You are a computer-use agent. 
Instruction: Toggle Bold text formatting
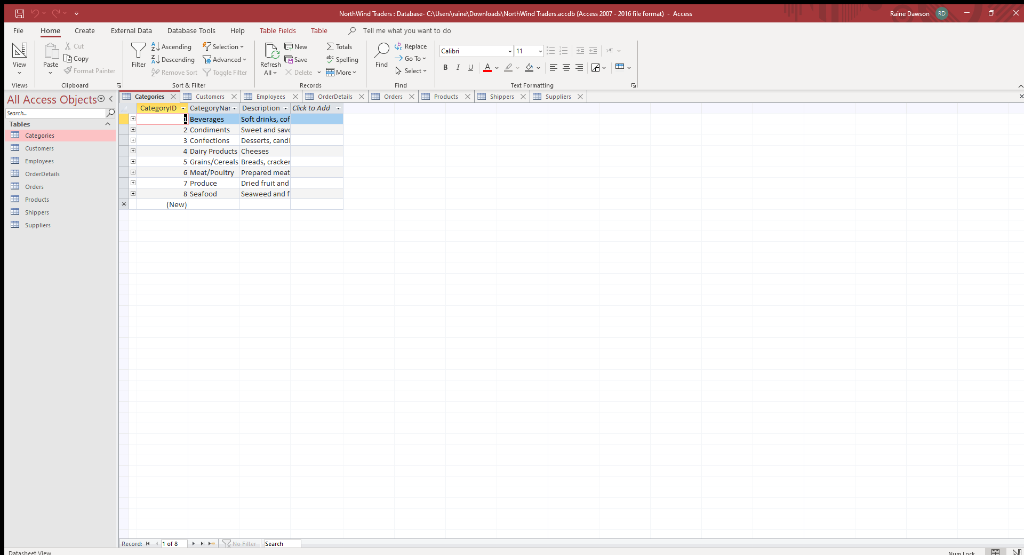[x=445, y=68]
